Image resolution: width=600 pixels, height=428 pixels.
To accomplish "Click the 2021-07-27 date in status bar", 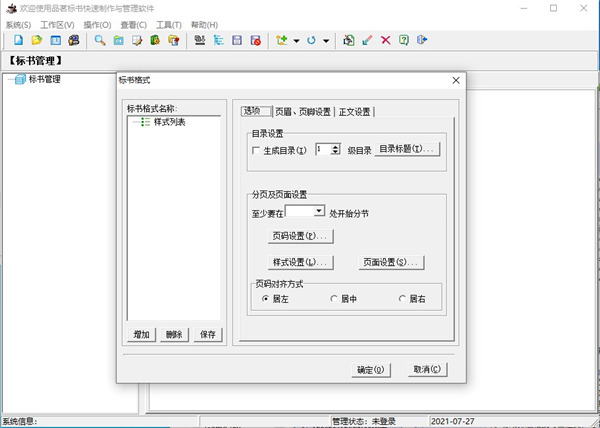I will (453, 421).
